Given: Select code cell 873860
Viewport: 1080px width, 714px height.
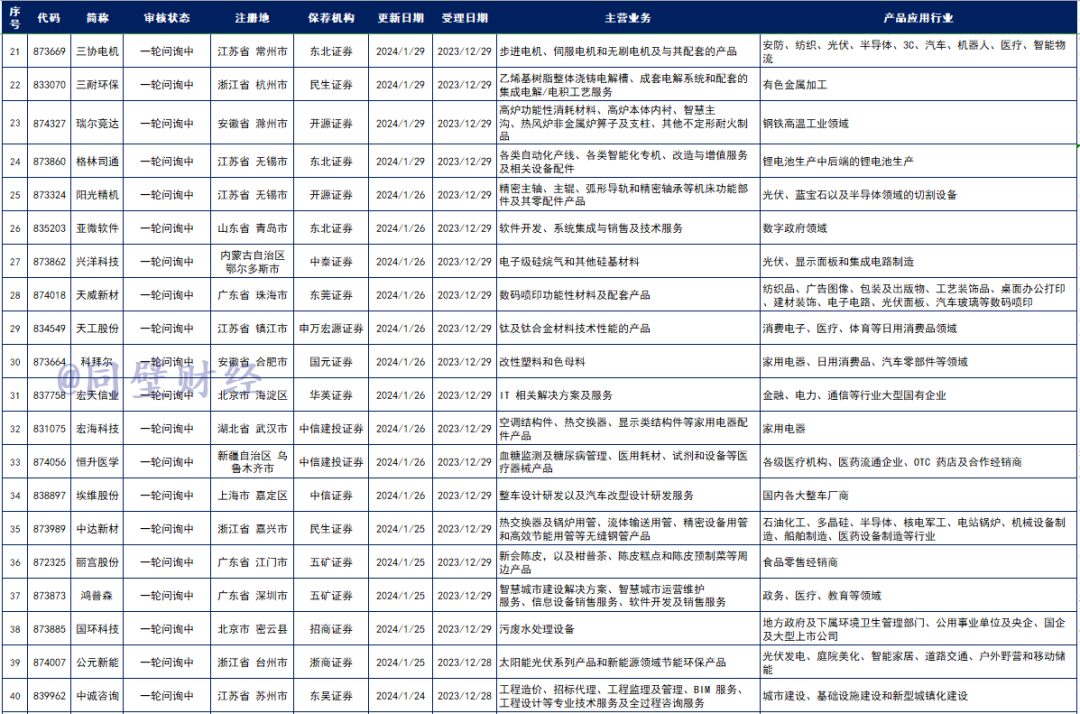Looking at the screenshot, I should pyautogui.click(x=50, y=162).
